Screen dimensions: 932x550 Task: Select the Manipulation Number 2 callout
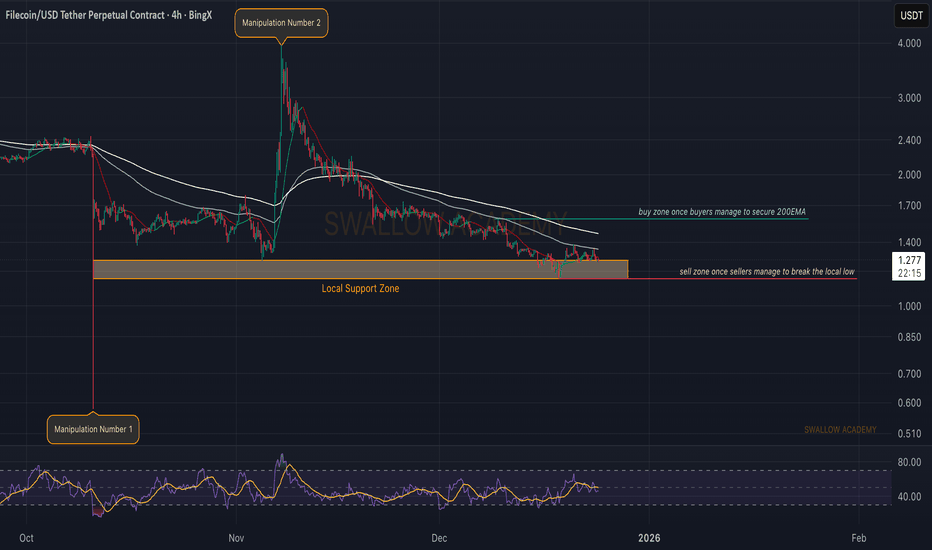[x=281, y=22]
